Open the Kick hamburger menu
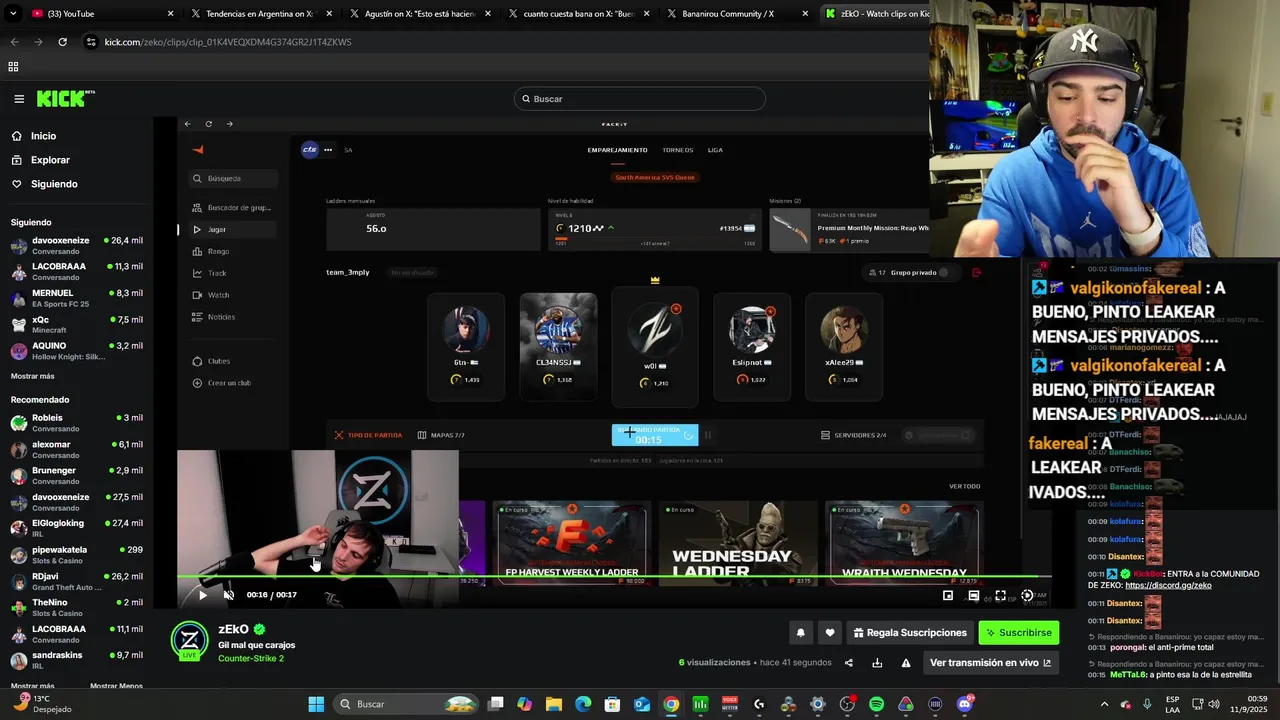1280x720 pixels. pyautogui.click(x=19, y=99)
